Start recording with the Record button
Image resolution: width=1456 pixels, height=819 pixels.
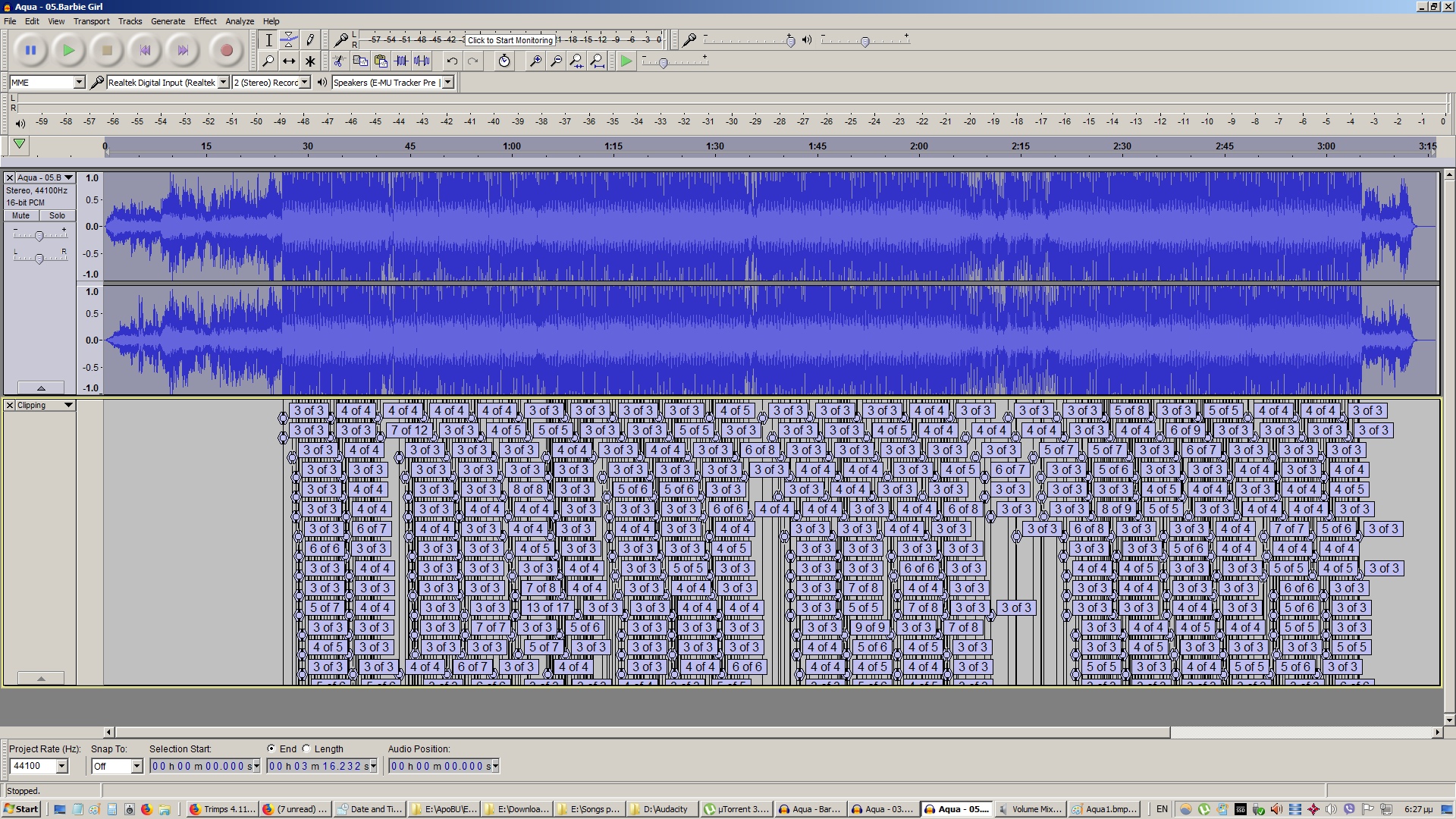(226, 50)
